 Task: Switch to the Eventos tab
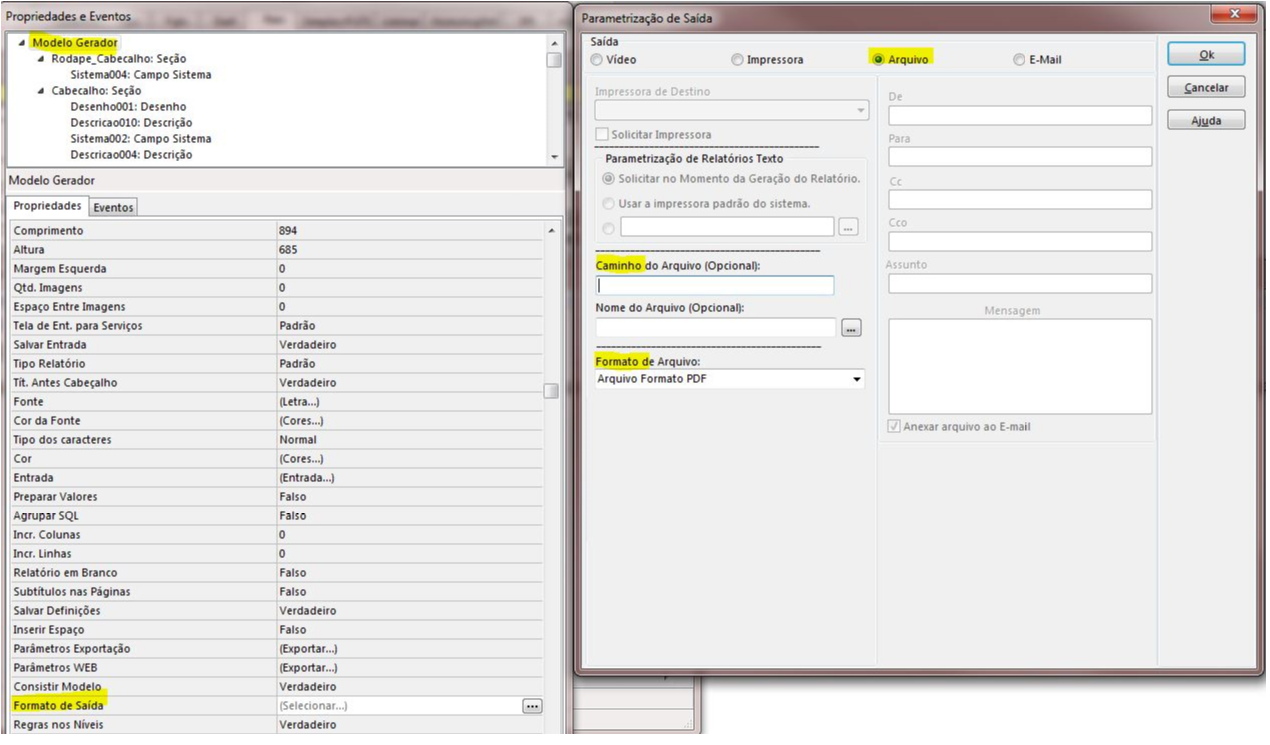click(113, 207)
